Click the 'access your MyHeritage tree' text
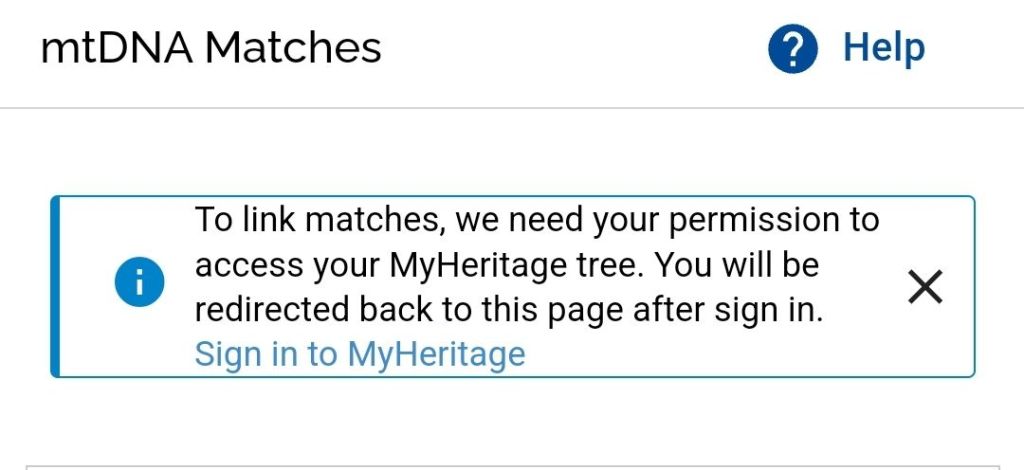This screenshot has width=1024, height=470. [420, 266]
